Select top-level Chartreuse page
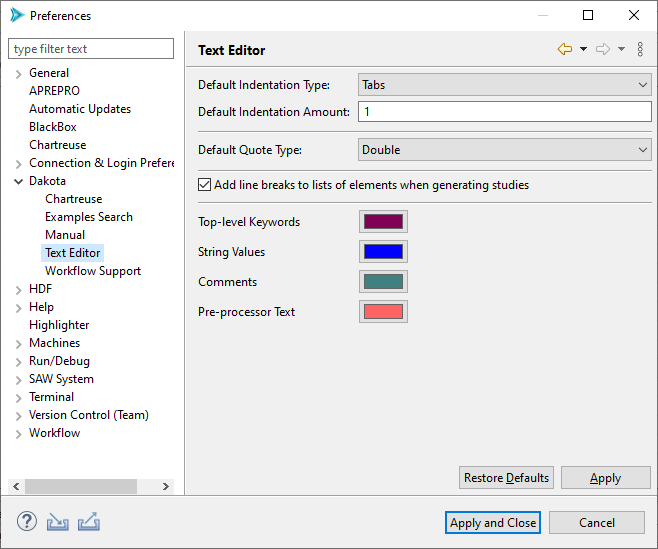This screenshot has height=549, width=658. click(x=58, y=145)
